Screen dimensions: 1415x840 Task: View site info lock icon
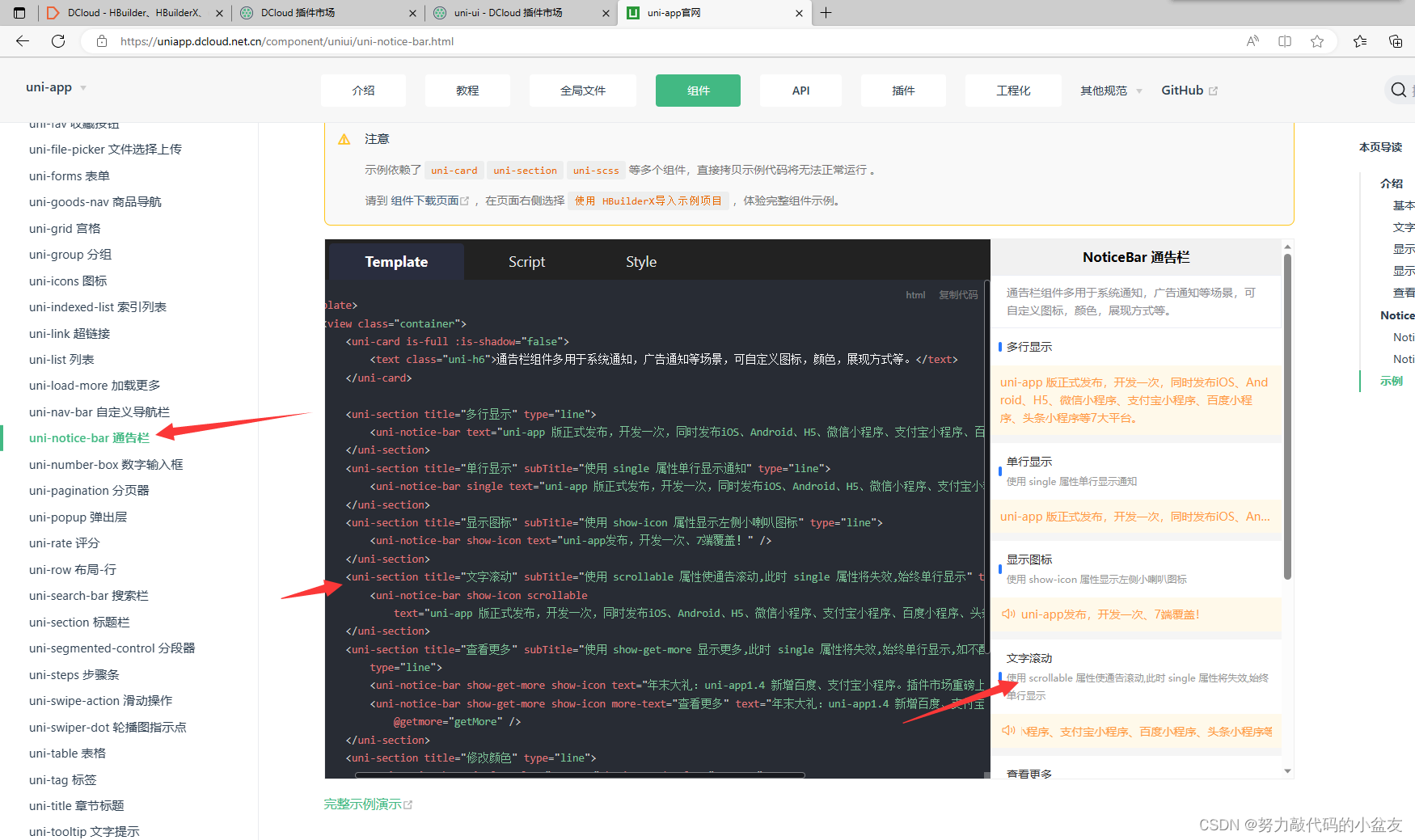pos(102,41)
